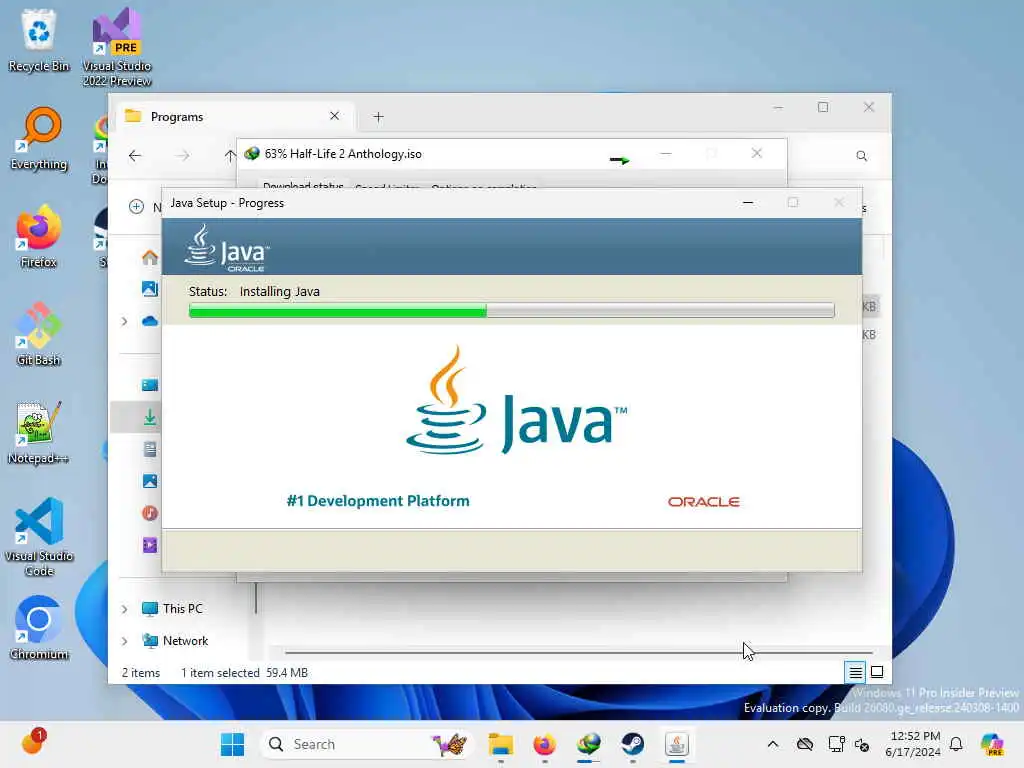Launch Firefox from the desktop
This screenshot has height=768, width=1024.
(39, 236)
